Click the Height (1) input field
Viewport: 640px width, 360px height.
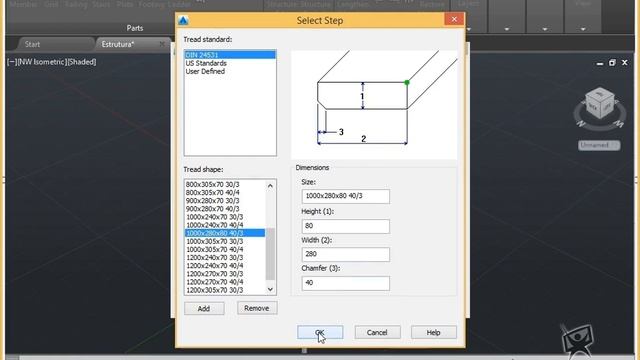pos(345,226)
